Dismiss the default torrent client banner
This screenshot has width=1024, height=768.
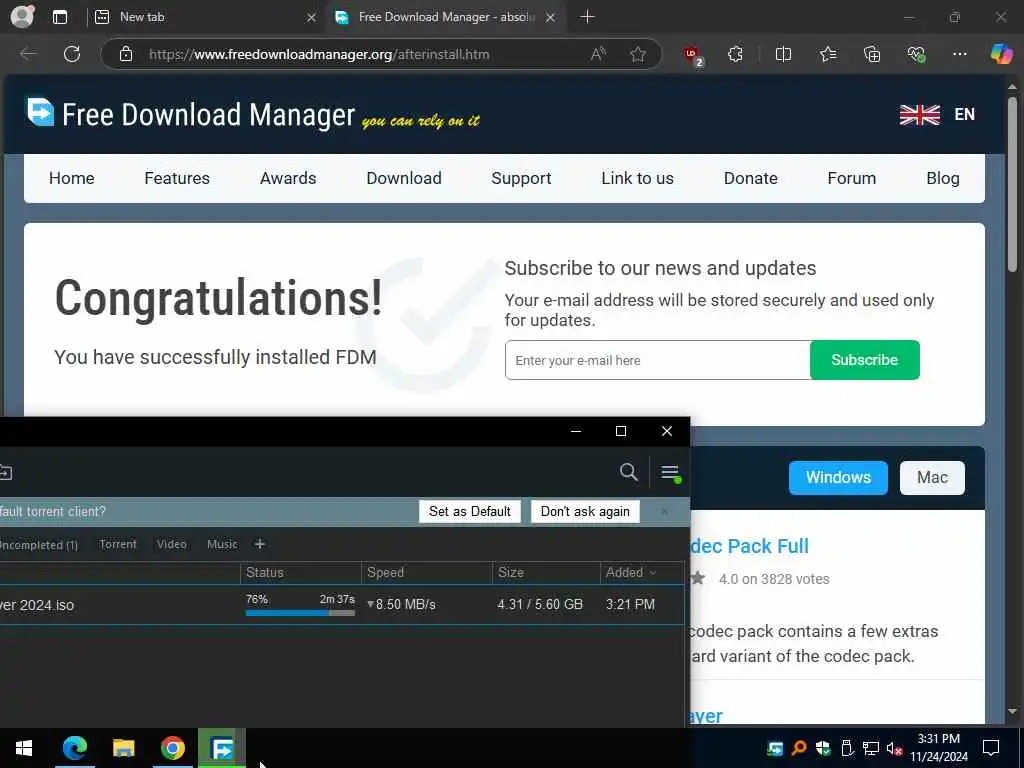click(x=664, y=511)
